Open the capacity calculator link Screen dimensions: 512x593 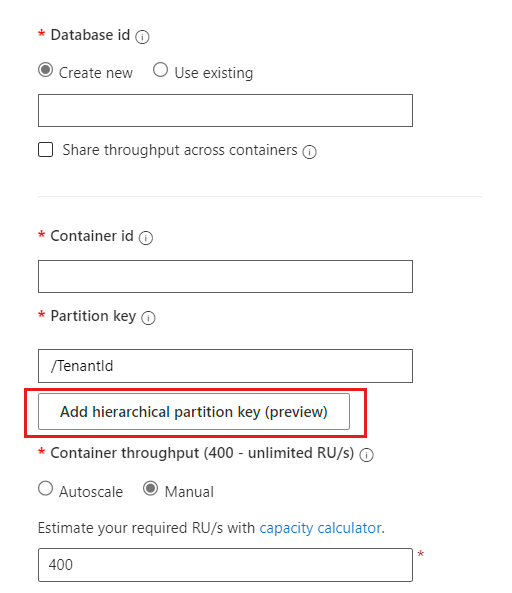pos(320,528)
